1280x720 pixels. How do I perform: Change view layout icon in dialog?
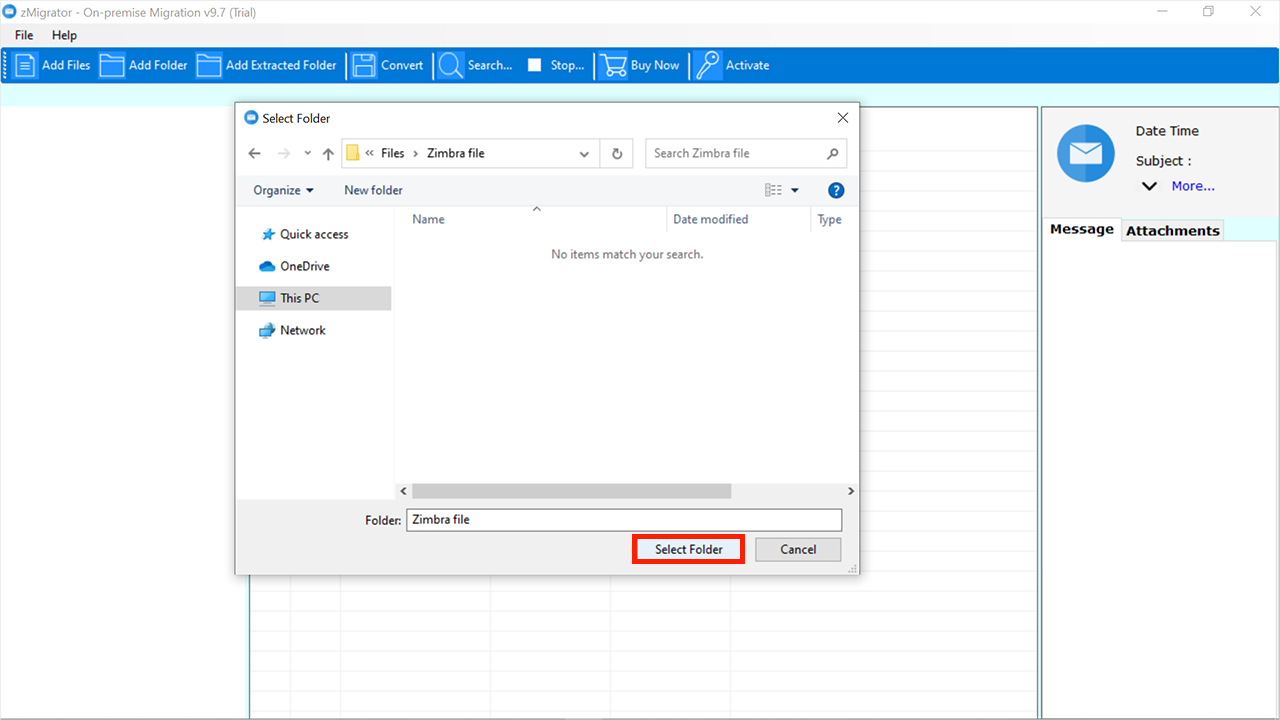(773, 190)
